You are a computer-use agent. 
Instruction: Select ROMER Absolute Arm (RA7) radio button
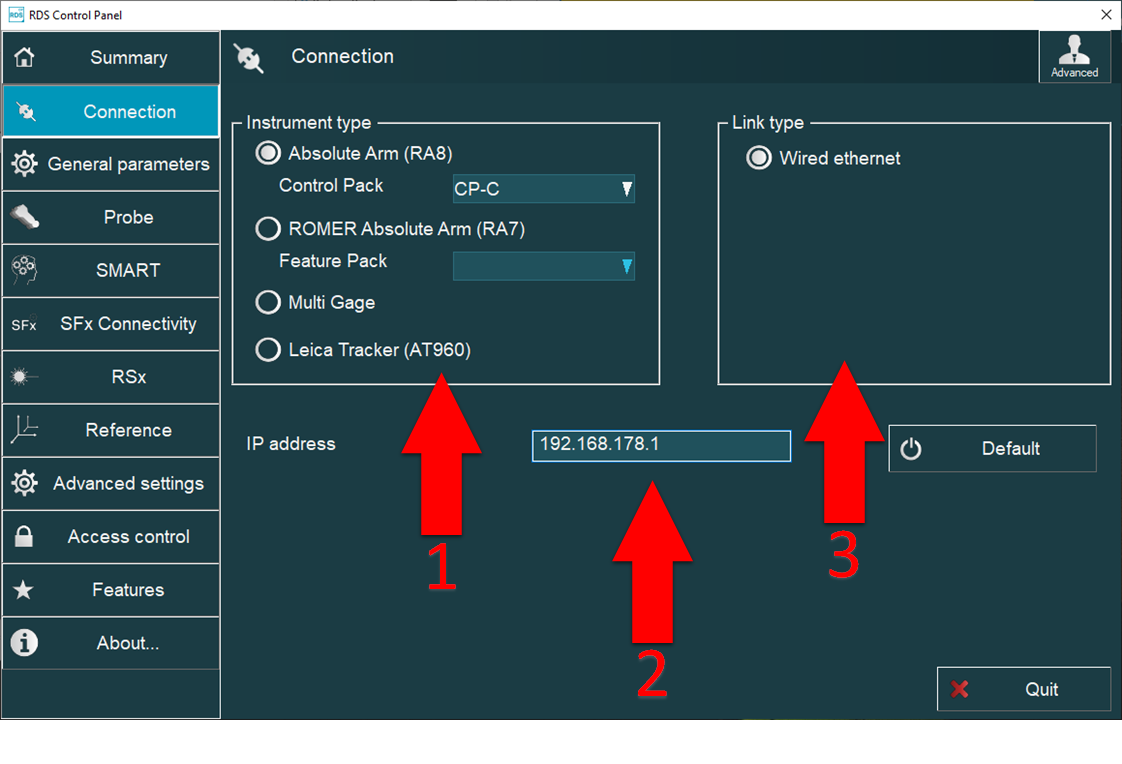click(x=268, y=229)
